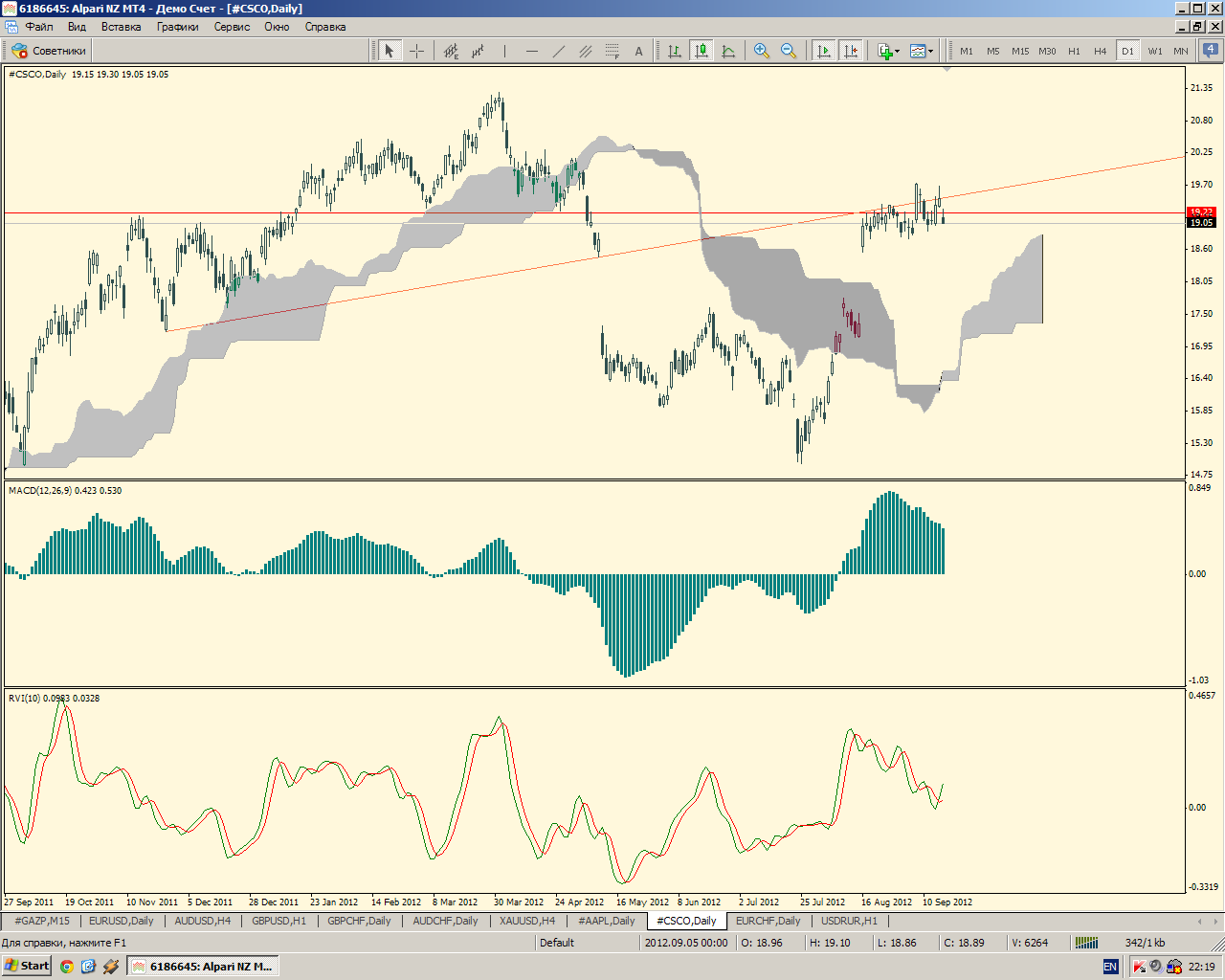Switch to the EURCHF,Daily chart tab
The image size is (1225, 980).
[x=768, y=921]
